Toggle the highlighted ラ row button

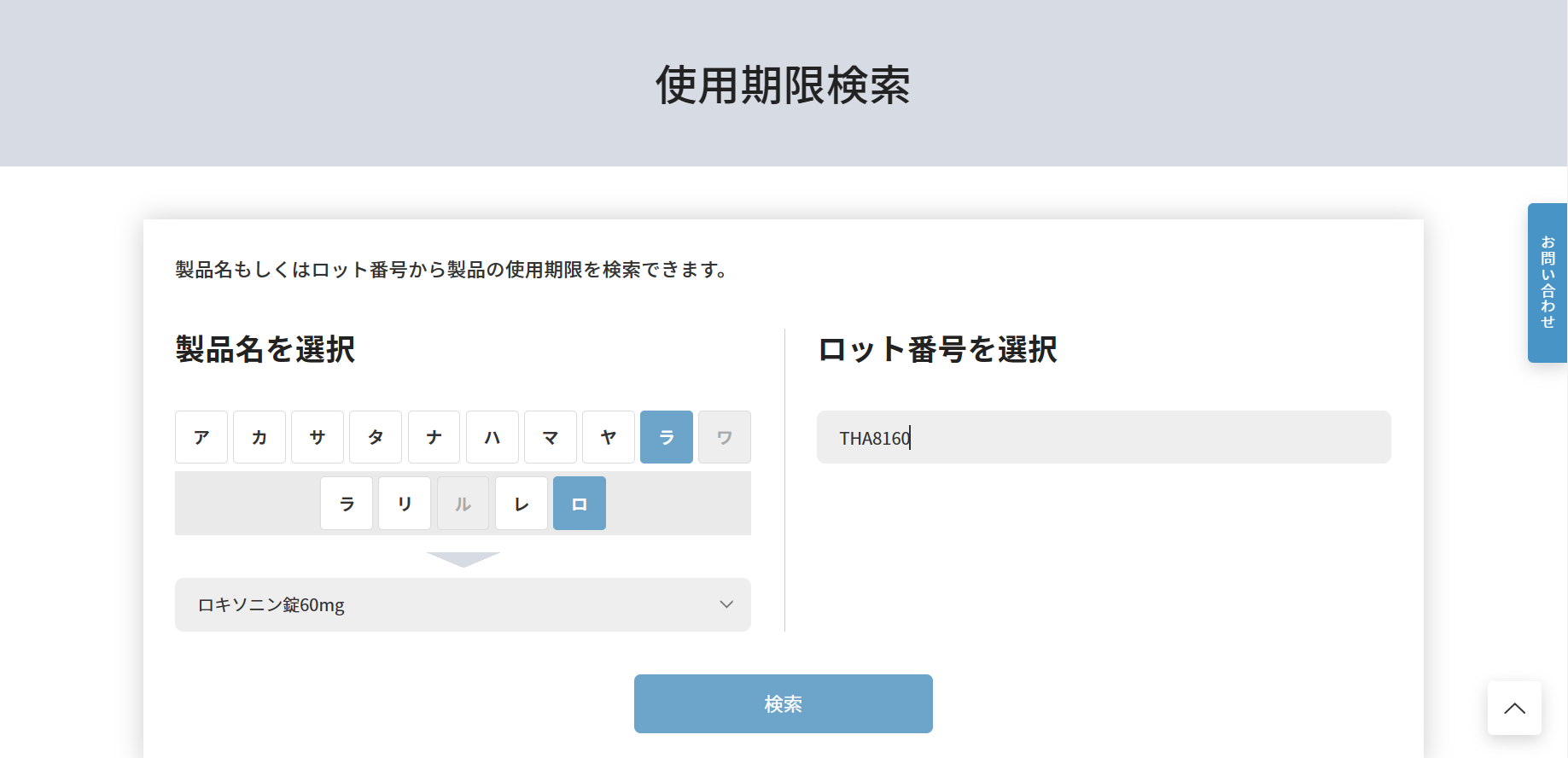[667, 437]
